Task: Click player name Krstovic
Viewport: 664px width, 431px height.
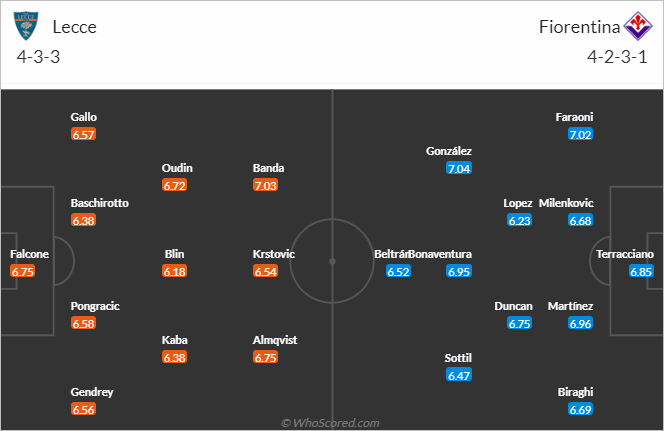Action: (274, 254)
